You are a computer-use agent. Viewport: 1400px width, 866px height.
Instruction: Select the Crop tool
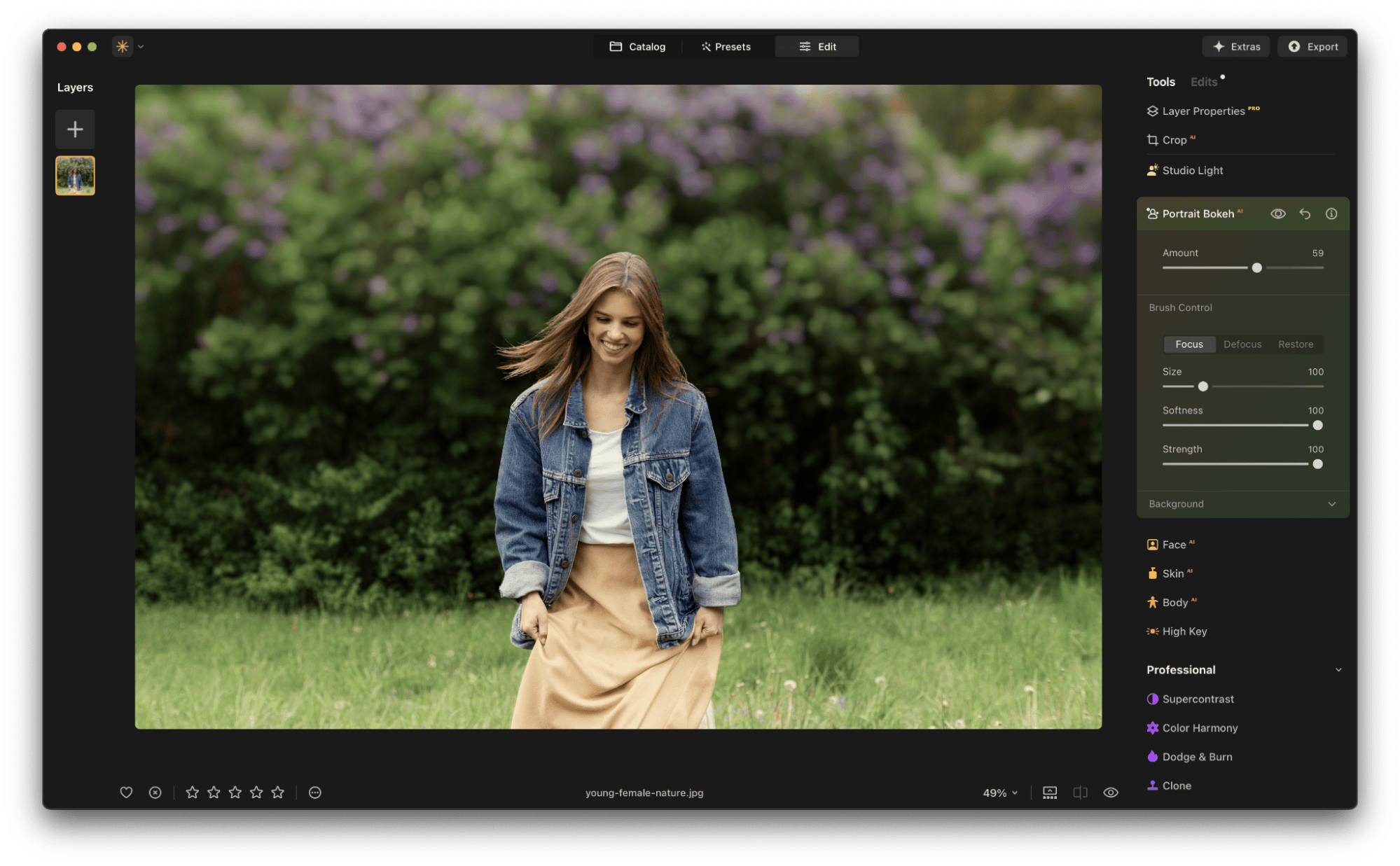pyautogui.click(x=1172, y=139)
